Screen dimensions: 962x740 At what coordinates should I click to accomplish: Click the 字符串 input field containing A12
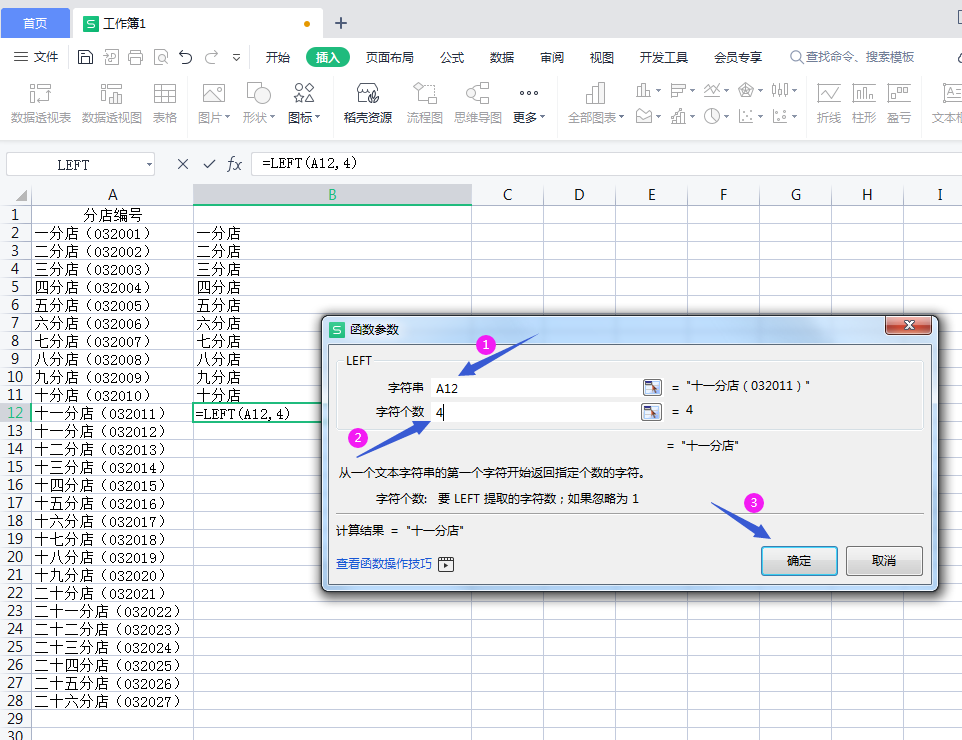pos(536,388)
